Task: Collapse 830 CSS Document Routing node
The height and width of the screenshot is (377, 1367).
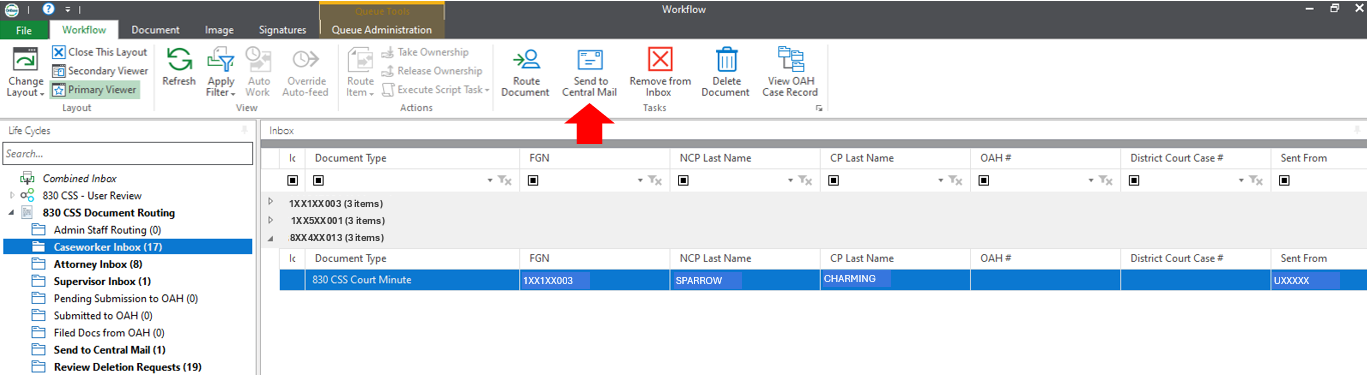Action: [x=12, y=213]
